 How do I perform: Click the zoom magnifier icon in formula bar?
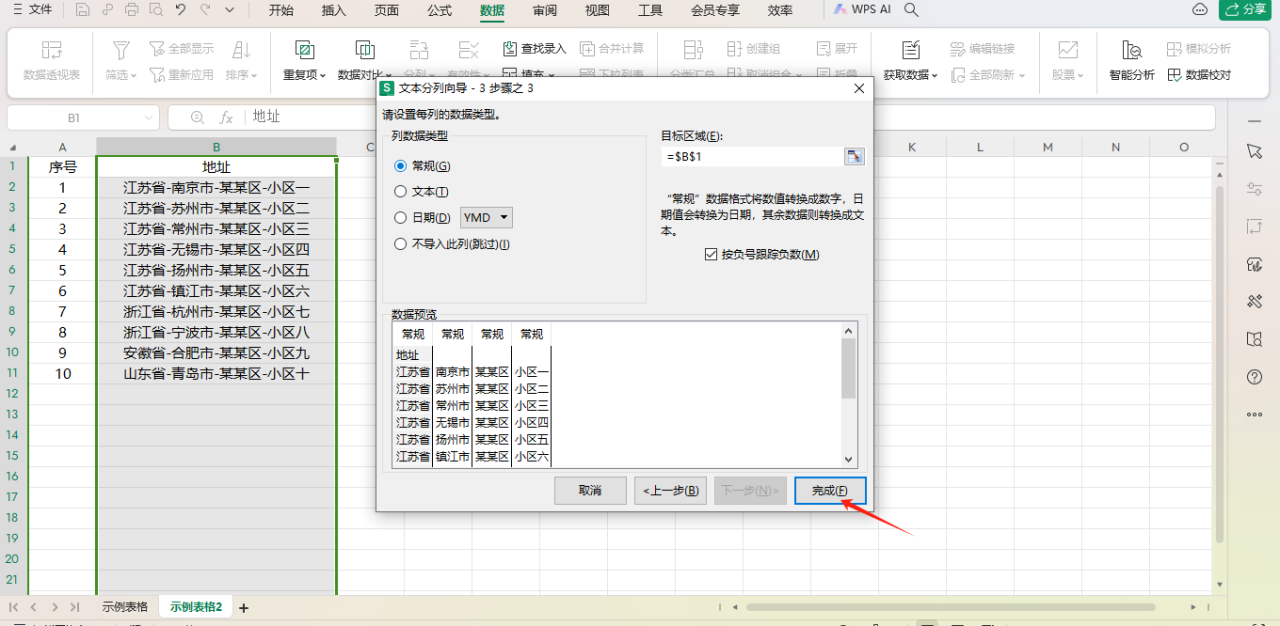click(197, 117)
